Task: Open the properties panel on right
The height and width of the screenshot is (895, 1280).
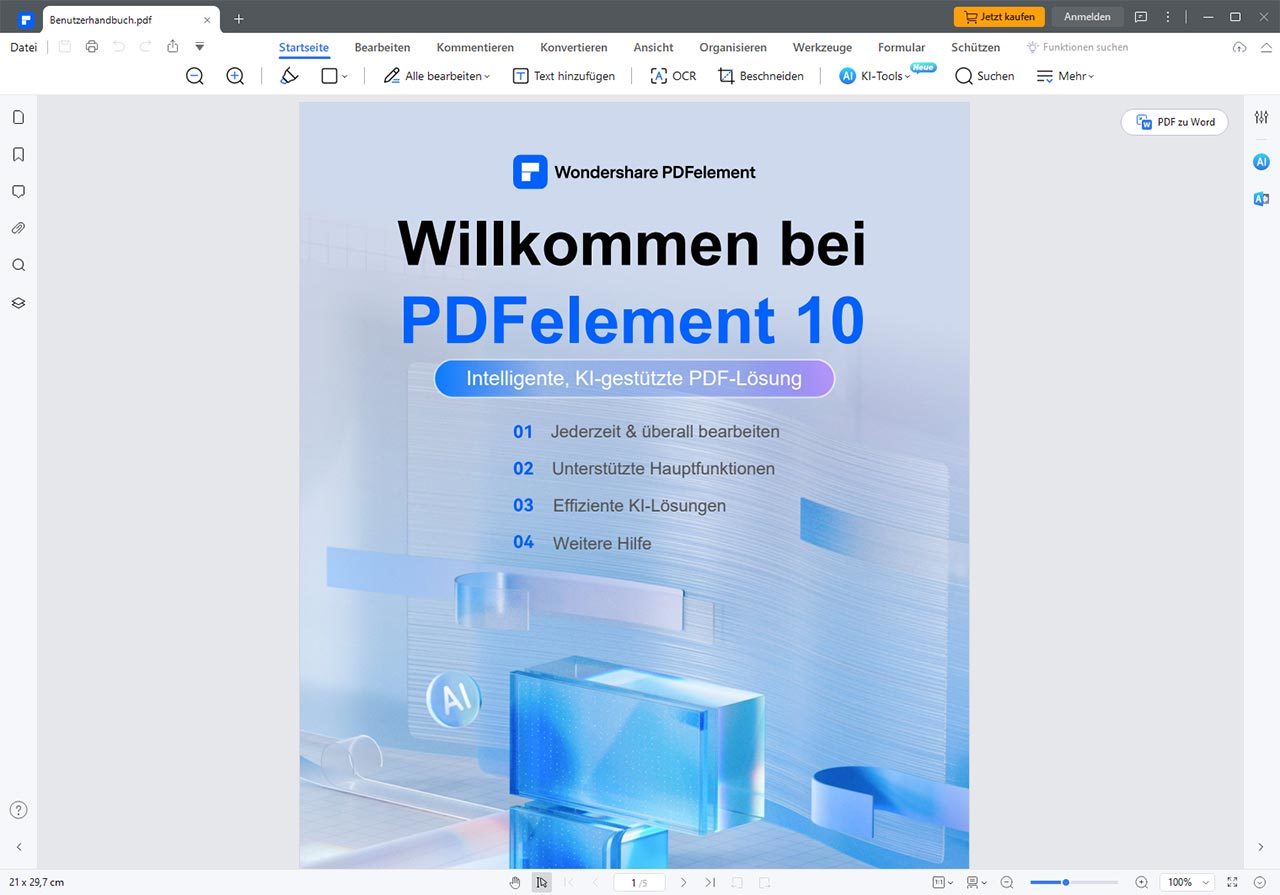Action: tap(1261, 117)
